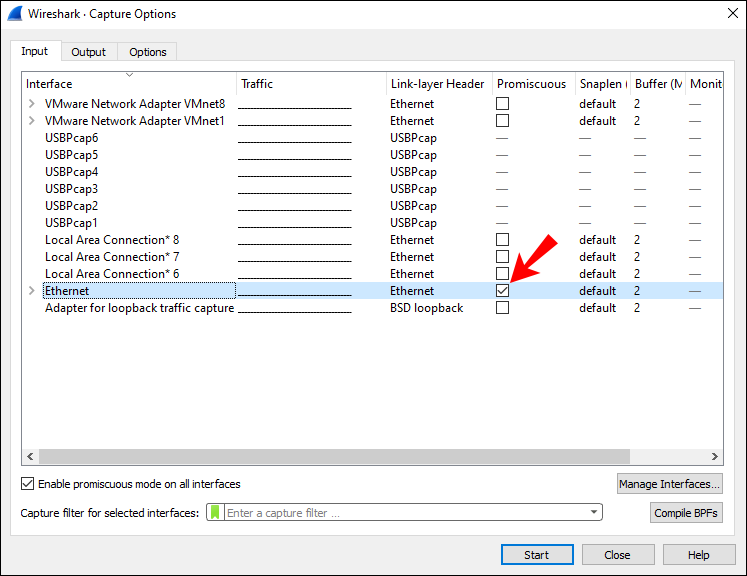Expand the VMware Network Adapter VMnet8 row
Image resolution: width=747 pixels, height=576 pixels.
(31, 103)
